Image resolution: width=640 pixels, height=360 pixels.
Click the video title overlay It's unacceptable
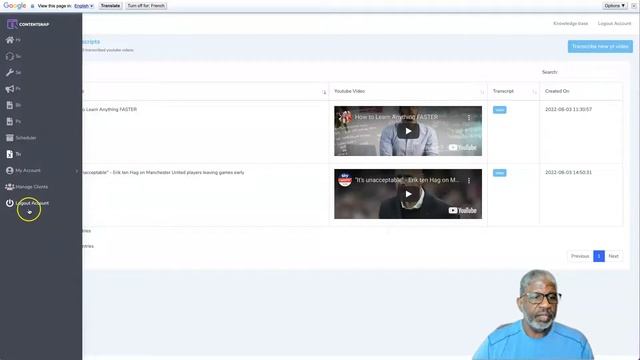(407, 180)
